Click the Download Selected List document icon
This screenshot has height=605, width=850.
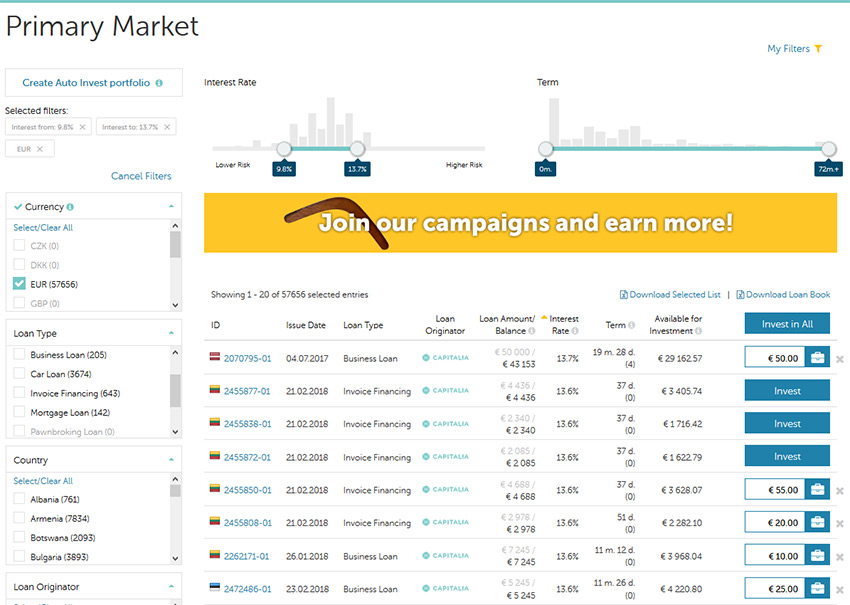[626, 294]
